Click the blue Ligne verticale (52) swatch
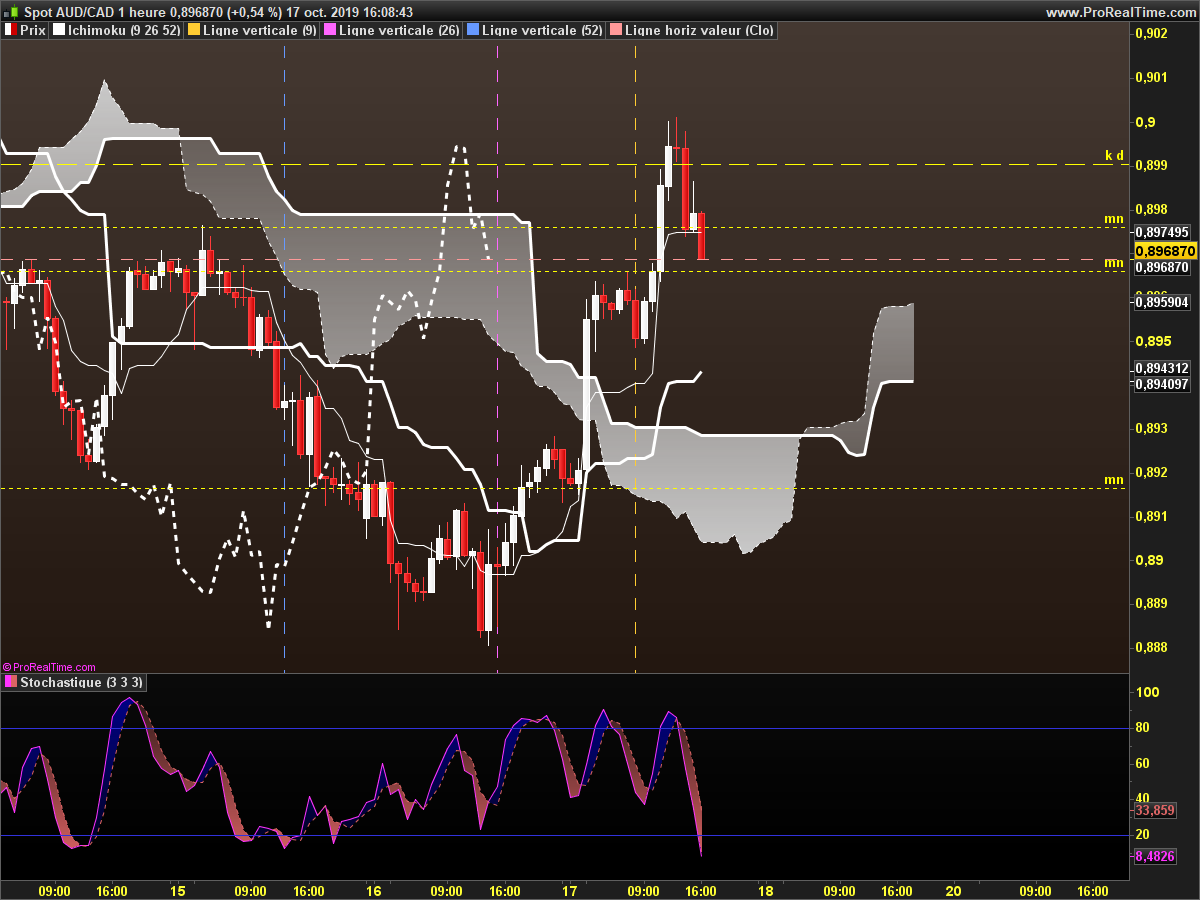This screenshot has width=1200, height=900. point(472,31)
